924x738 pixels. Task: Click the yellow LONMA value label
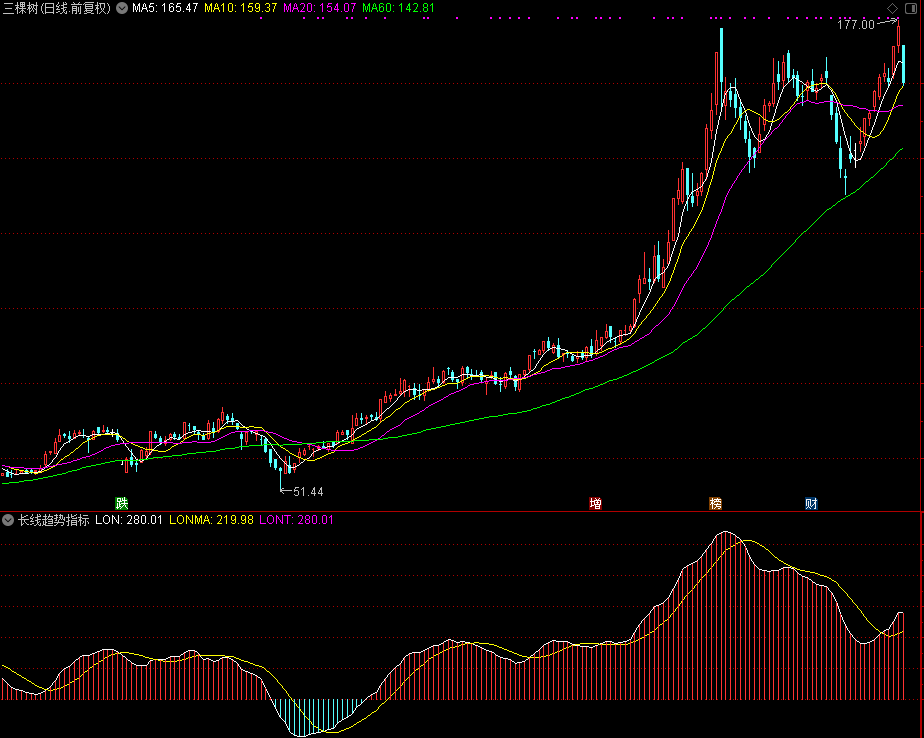tap(210, 520)
